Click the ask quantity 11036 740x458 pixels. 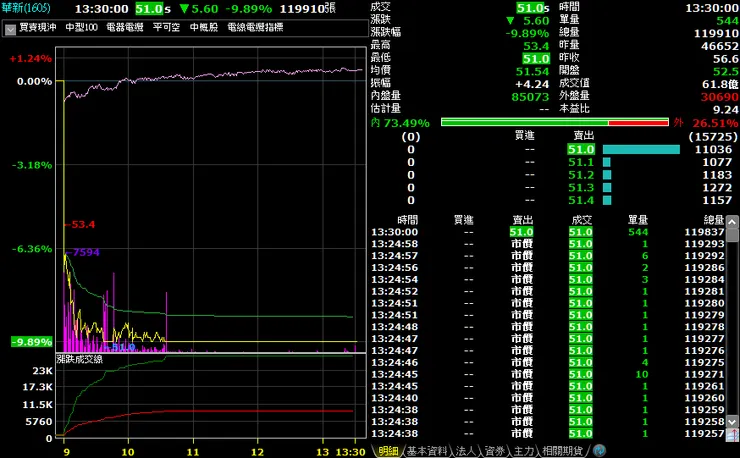click(x=713, y=150)
